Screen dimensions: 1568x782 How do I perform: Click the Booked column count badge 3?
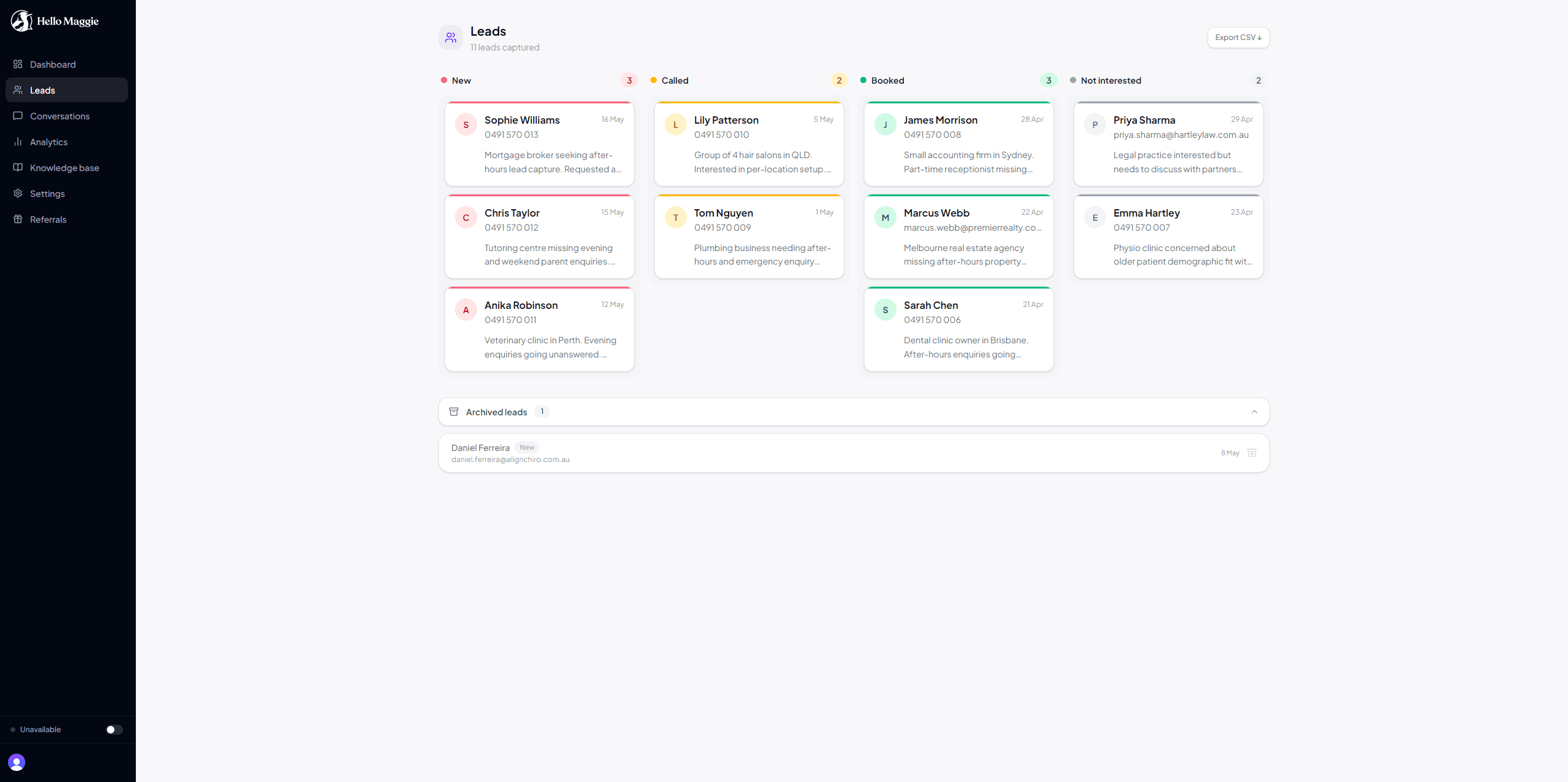click(1048, 81)
